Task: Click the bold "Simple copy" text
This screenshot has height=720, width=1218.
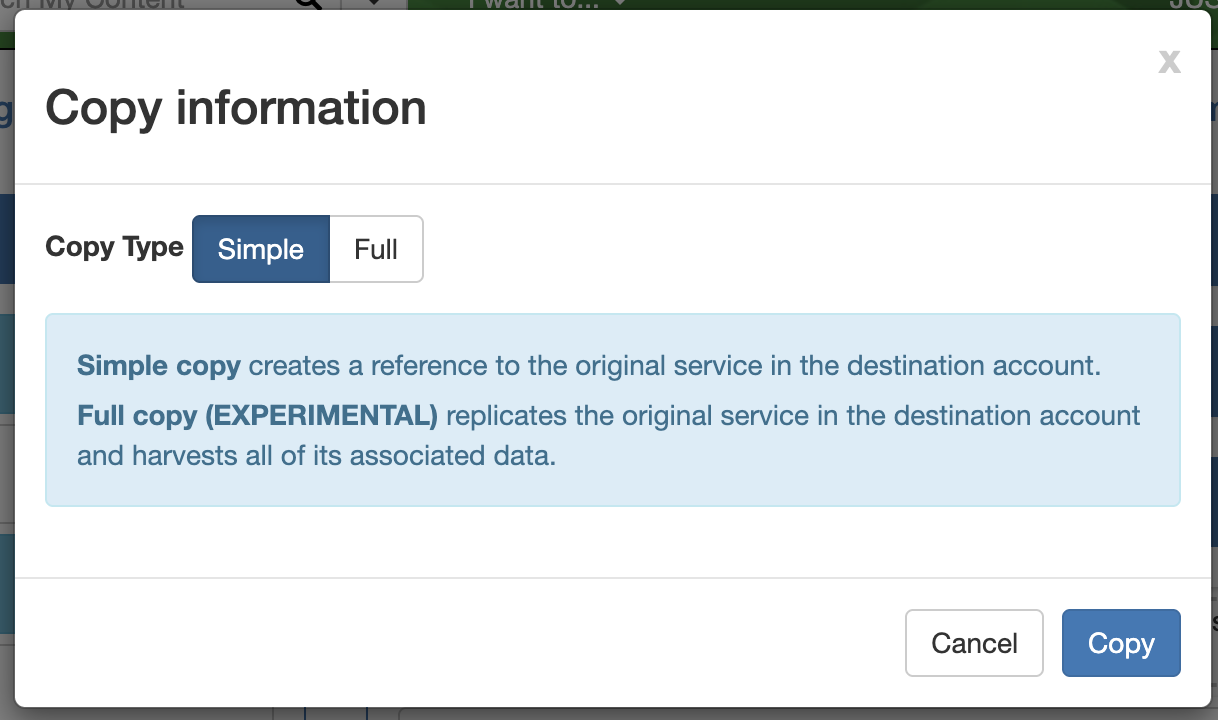Action: coord(159,366)
